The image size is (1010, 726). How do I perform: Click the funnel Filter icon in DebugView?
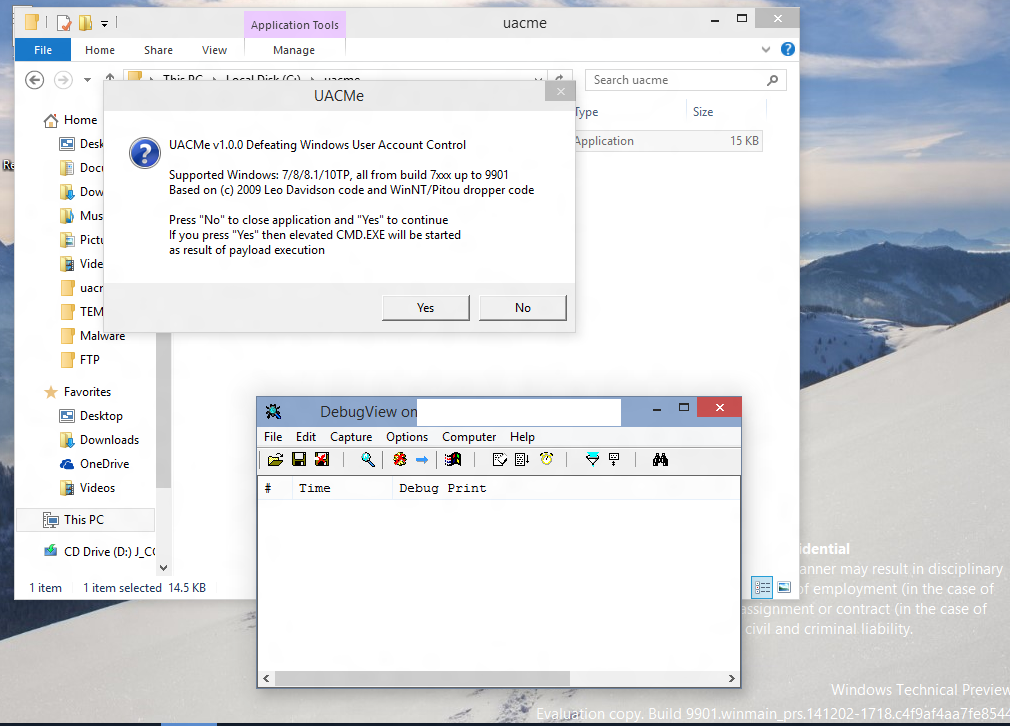592,460
